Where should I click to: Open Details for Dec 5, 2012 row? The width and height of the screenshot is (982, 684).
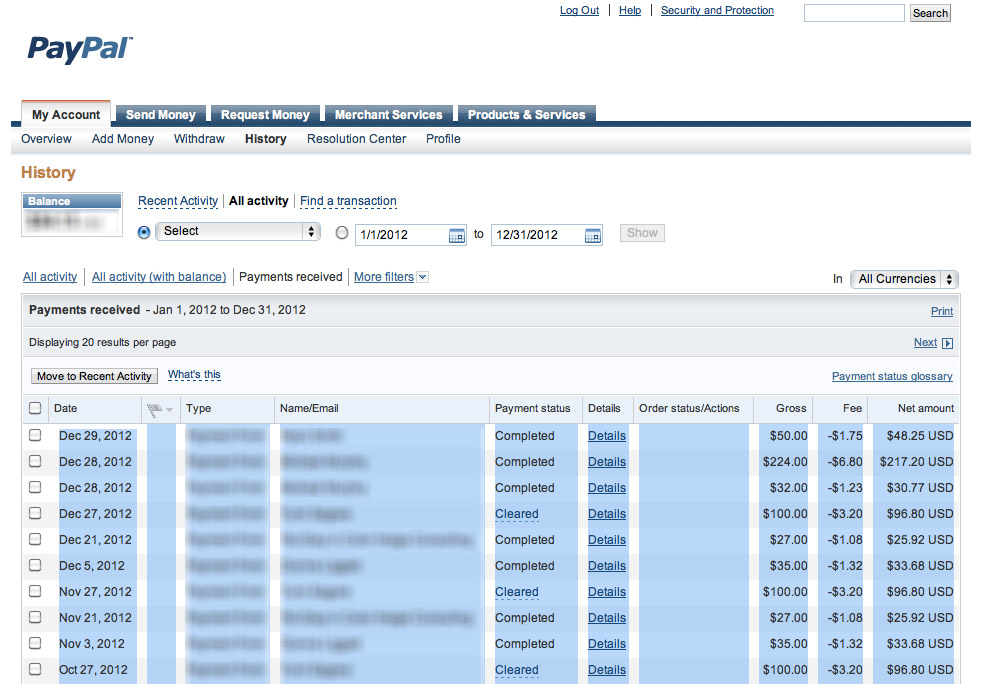tap(607, 566)
